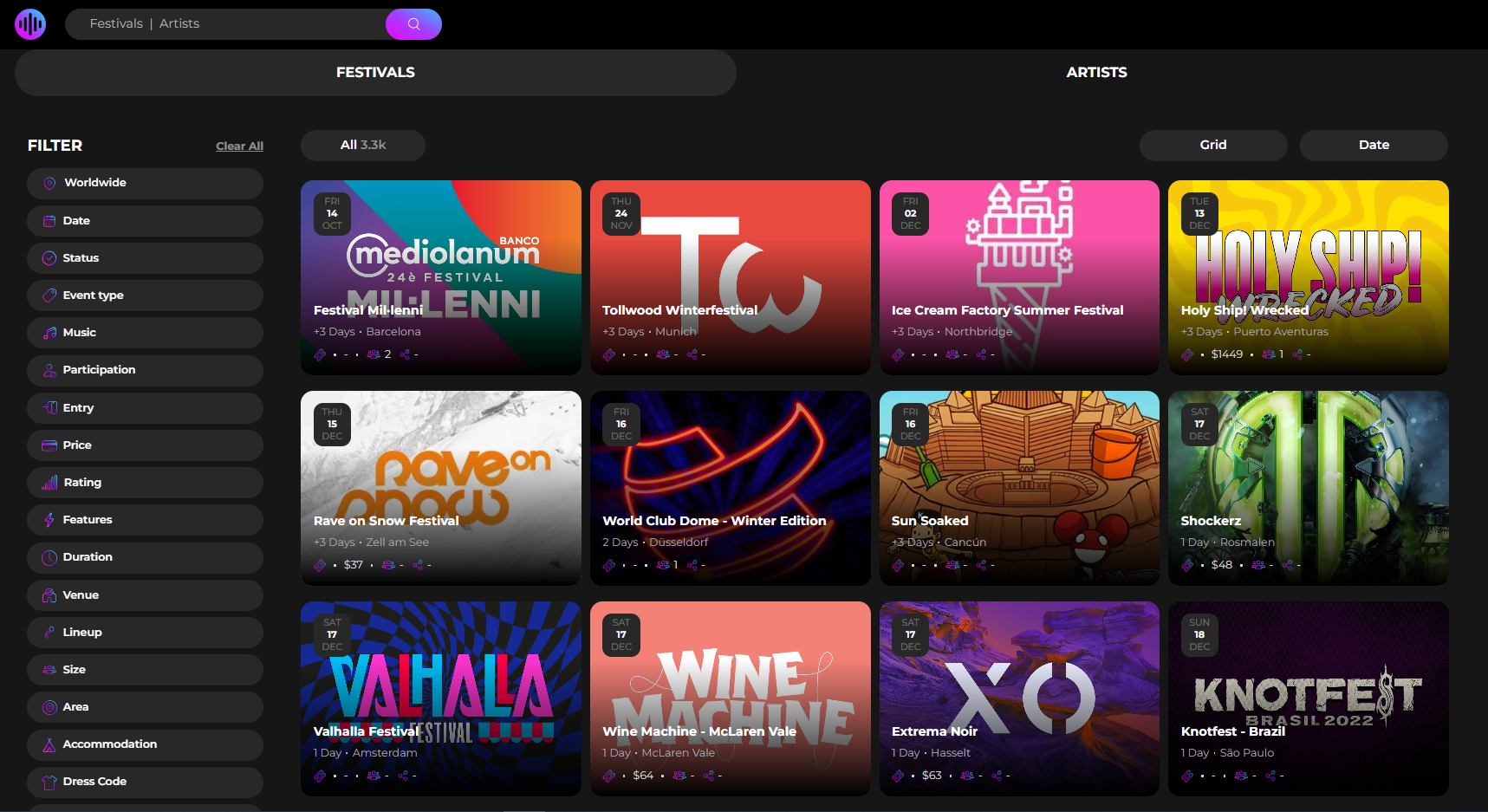Click the FRI 14 OCT date badge
This screenshot has width=1488, height=812.
click(x=332, y=213)
